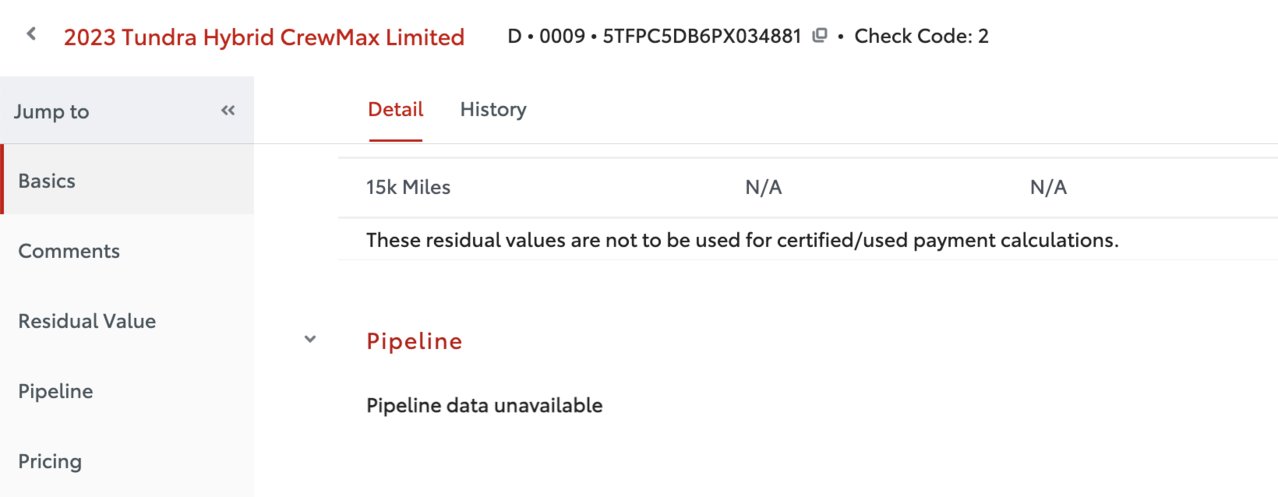The width and height of the screenshot is (1278, 497).
Task: Jump to the Basics section
Action: [127, 180]
